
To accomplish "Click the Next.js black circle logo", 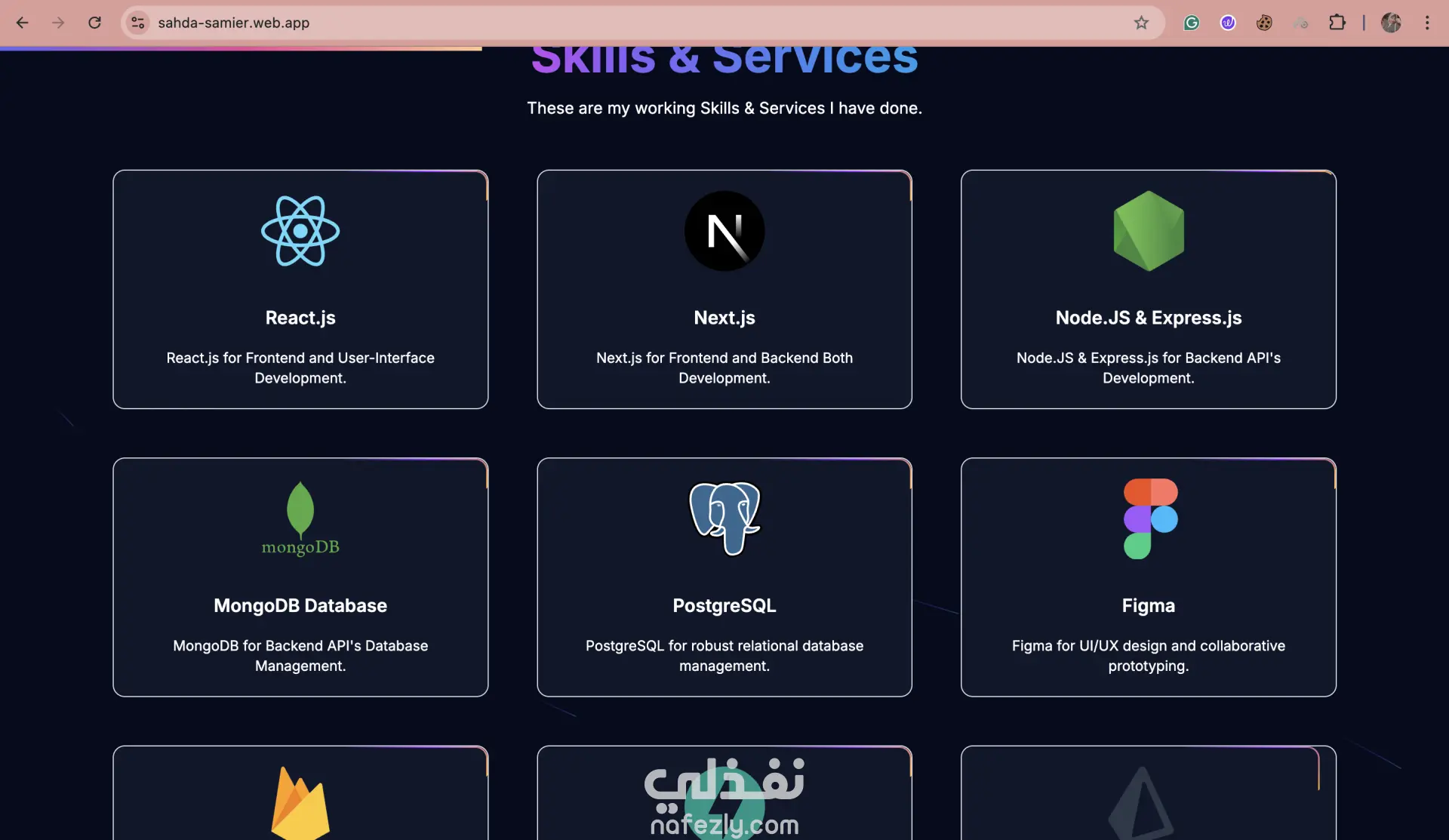I will click(724, 231).
